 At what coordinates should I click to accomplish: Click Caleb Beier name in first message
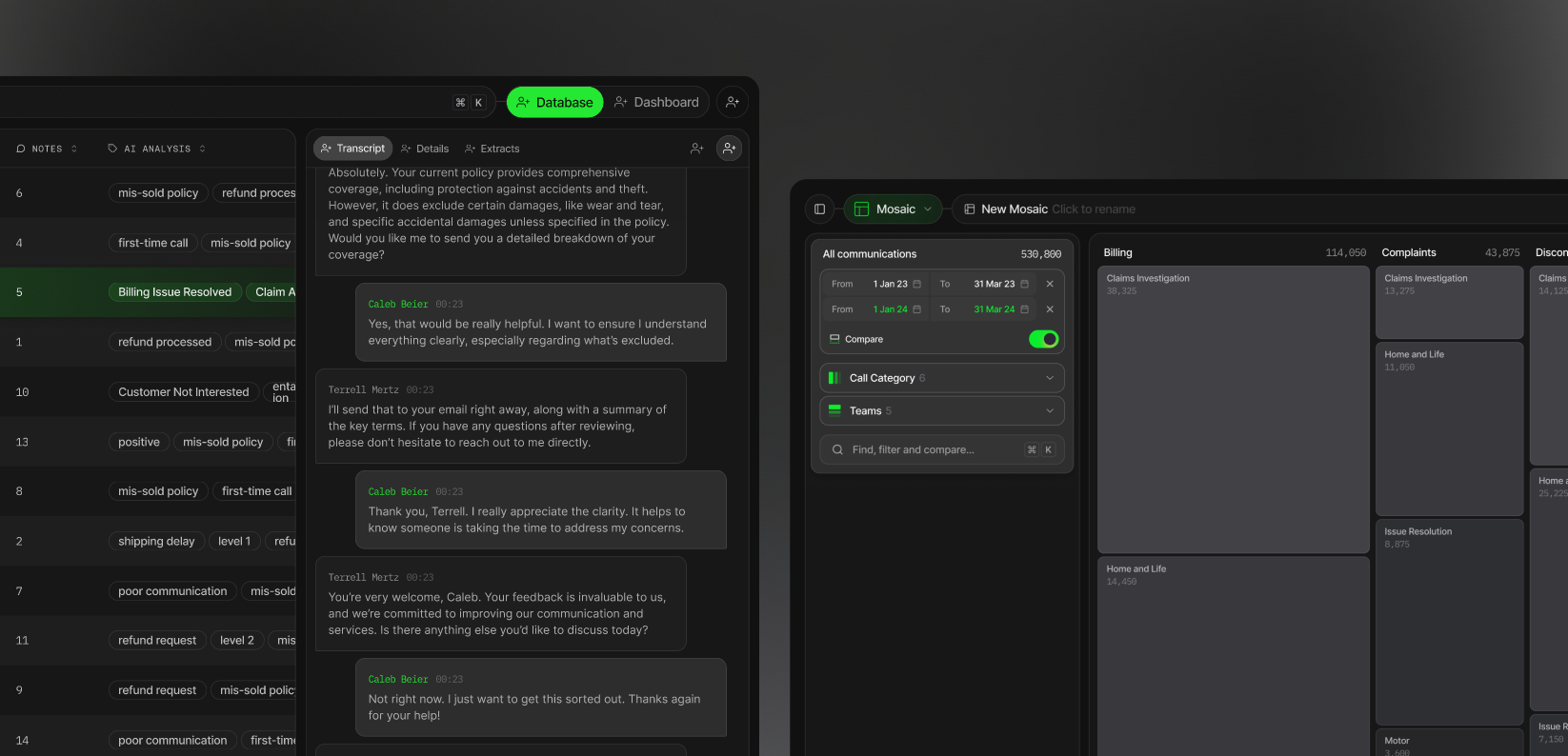coord(398,305)
